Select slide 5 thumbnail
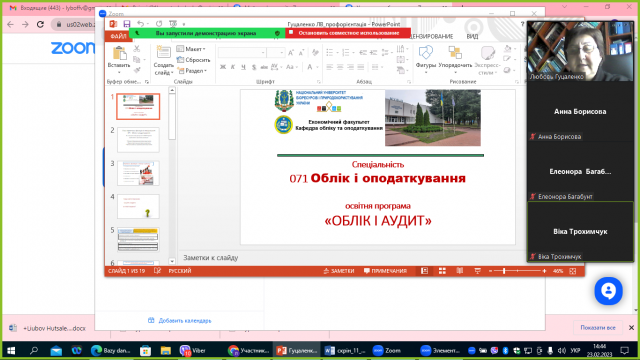 point(138,240)
